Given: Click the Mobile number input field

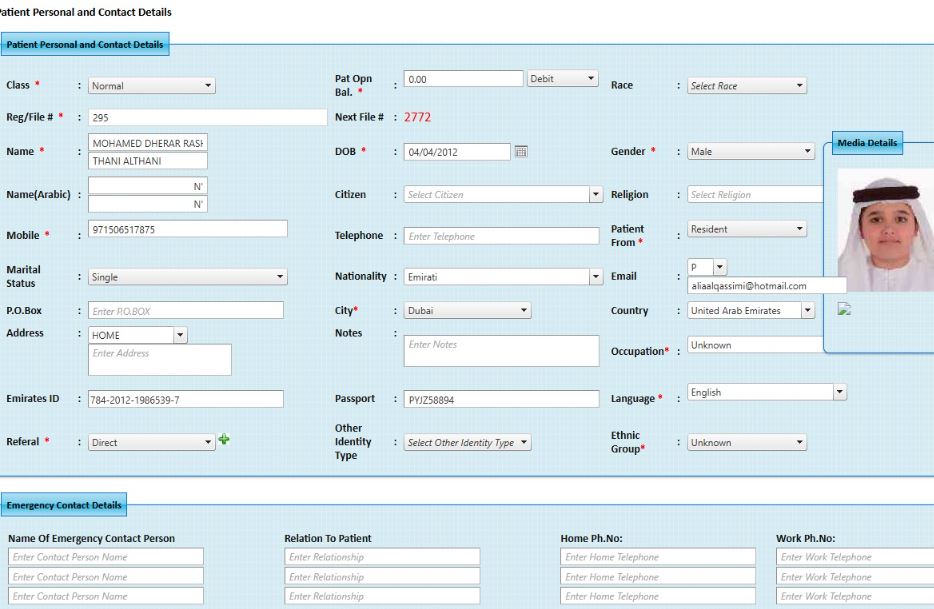Looking at the screenshot, I should point(187,229).
